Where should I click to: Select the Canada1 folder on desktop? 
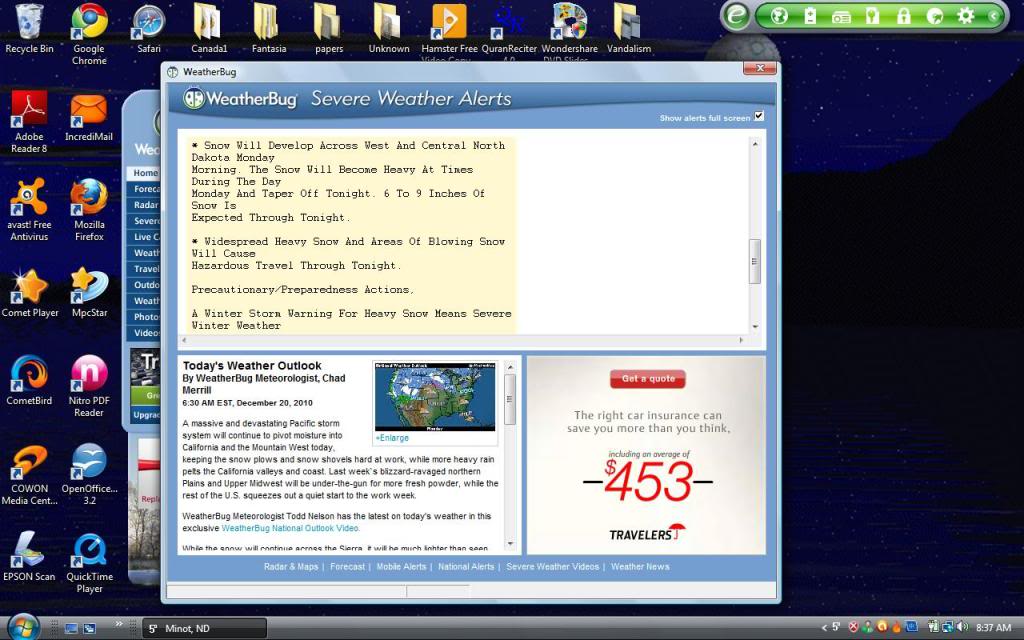[209, 29]
